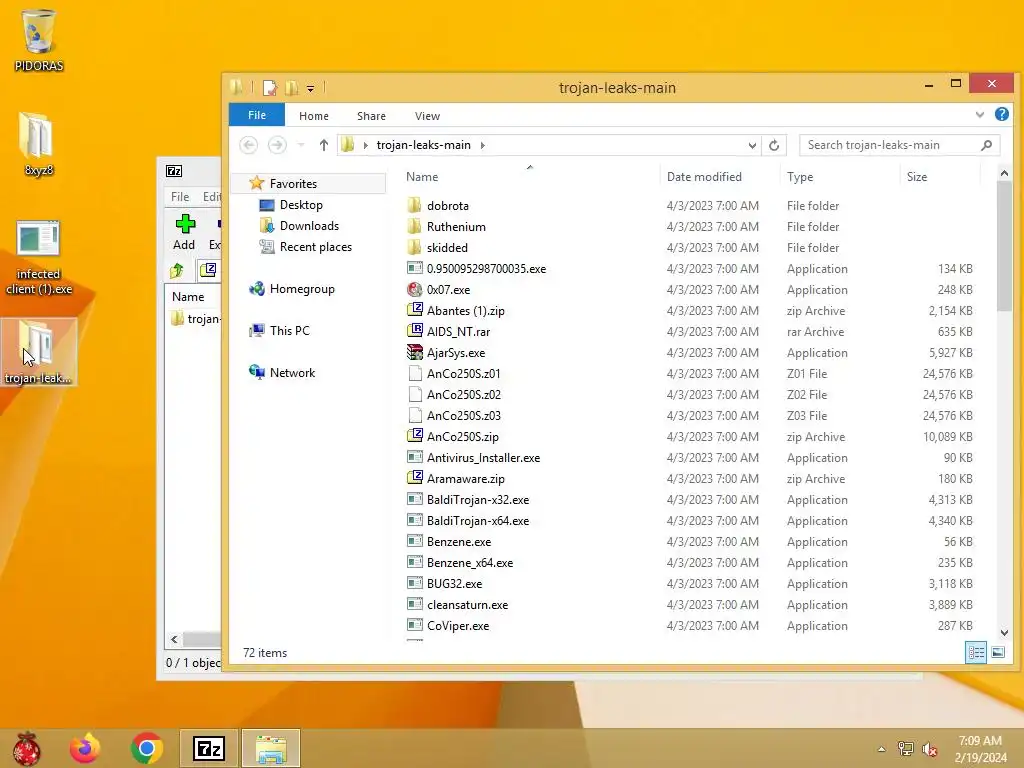Go back with the Explorer back arrow
This screenshot has width=1024, height=768.
pyautogui.click(x=248, y=145)
